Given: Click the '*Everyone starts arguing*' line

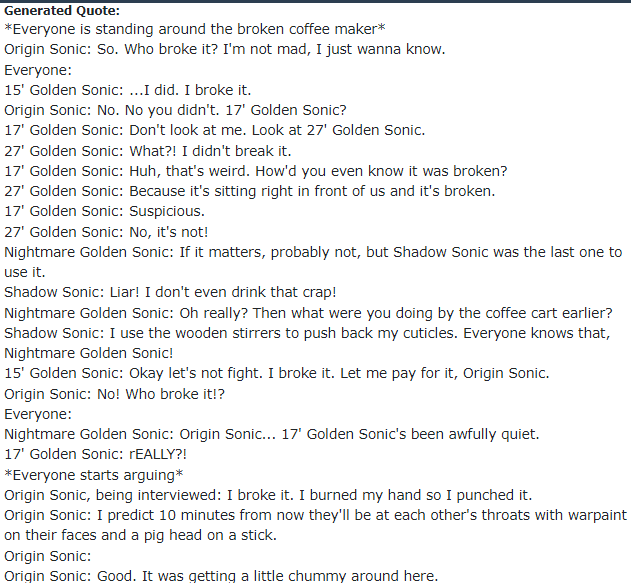Looking at the screenshot, I should click(x=94, y=476).
